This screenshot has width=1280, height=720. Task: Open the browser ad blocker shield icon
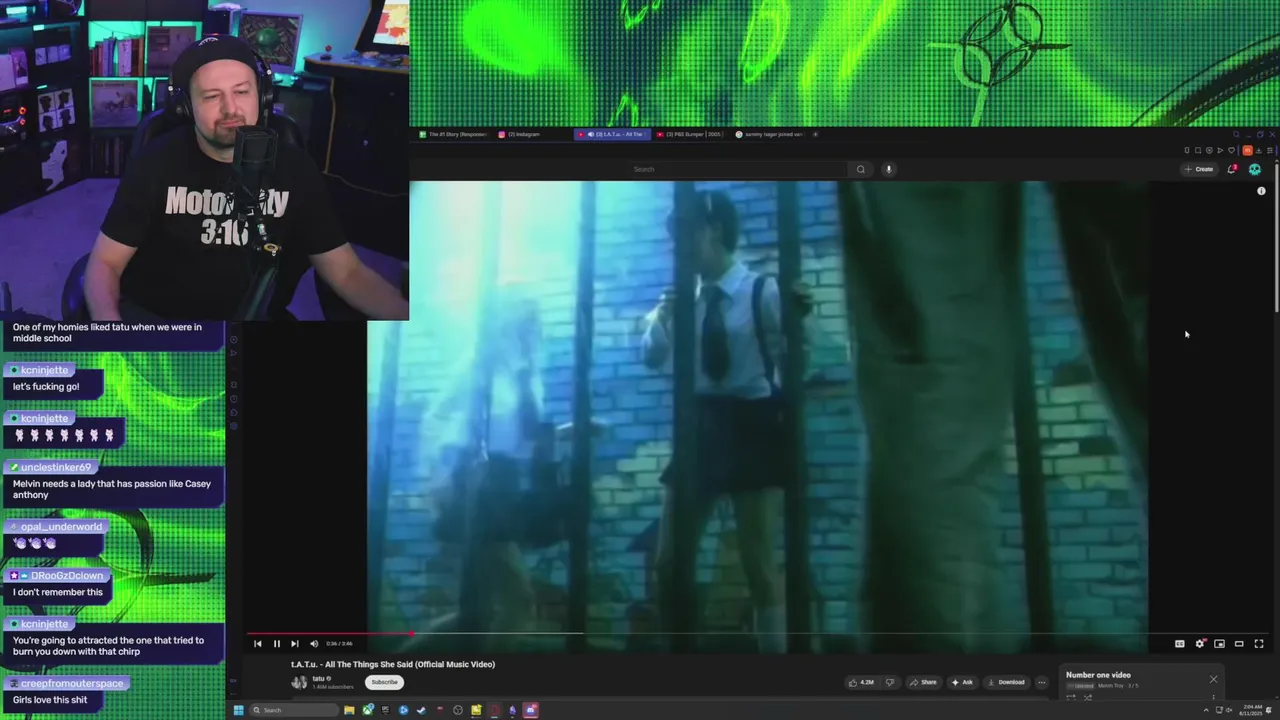pyautogui.click(x=1209, y=150)
